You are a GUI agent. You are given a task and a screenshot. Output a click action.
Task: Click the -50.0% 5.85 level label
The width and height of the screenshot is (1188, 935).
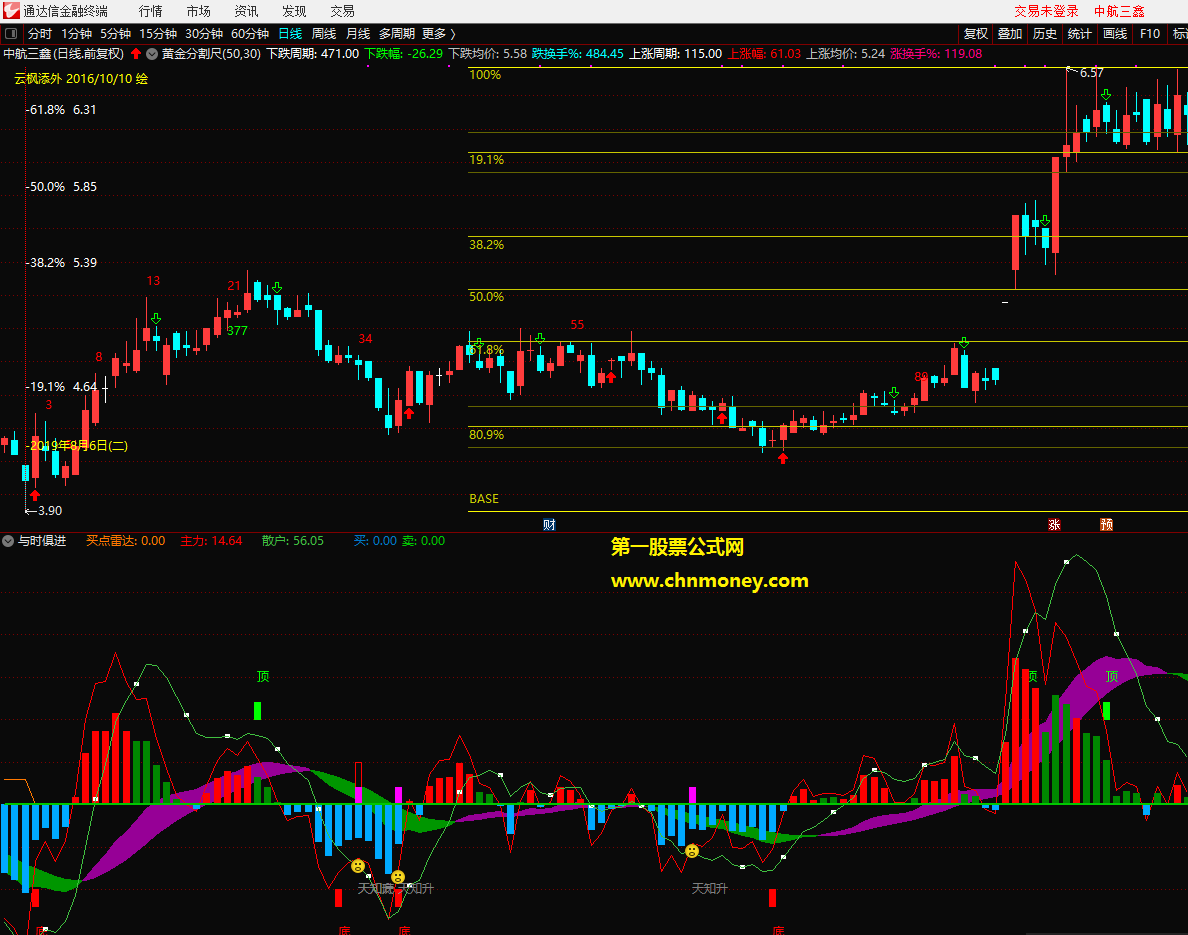click(61, 187)
